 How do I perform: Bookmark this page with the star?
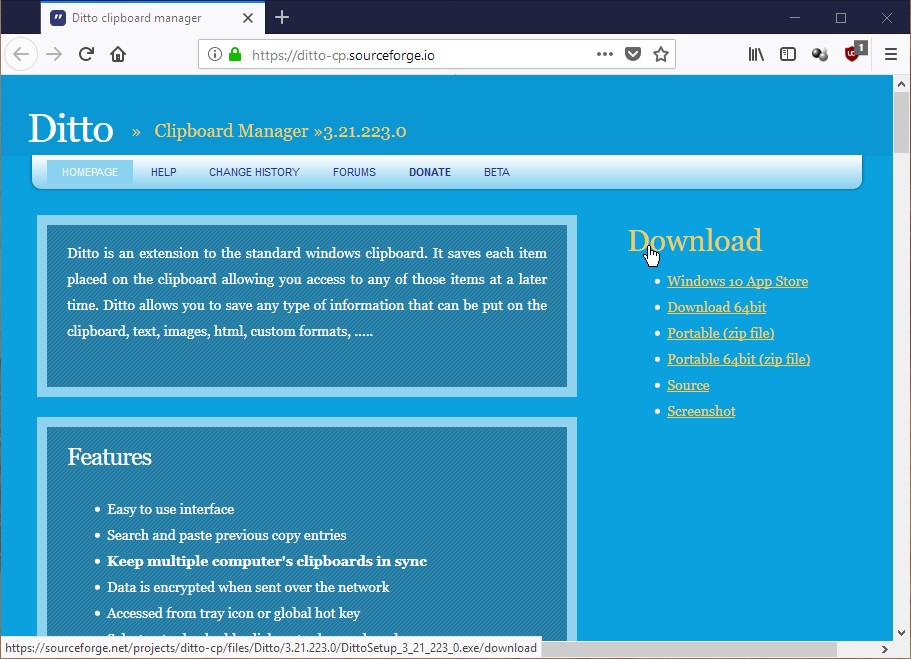(x=661, y=55)
